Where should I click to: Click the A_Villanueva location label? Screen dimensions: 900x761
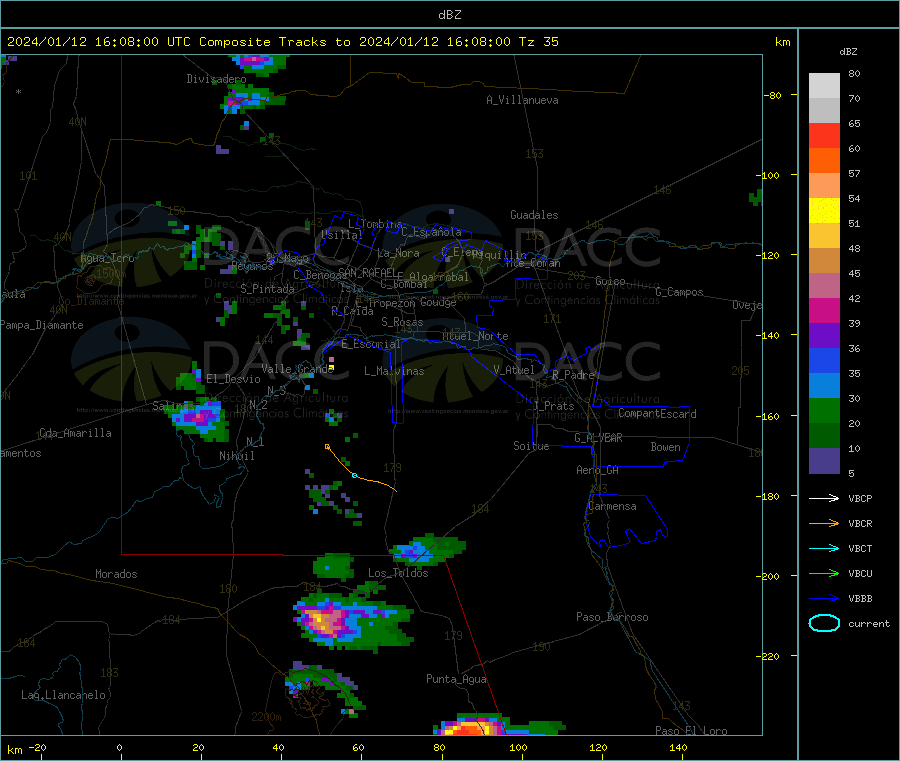click(x=522, y=100)
